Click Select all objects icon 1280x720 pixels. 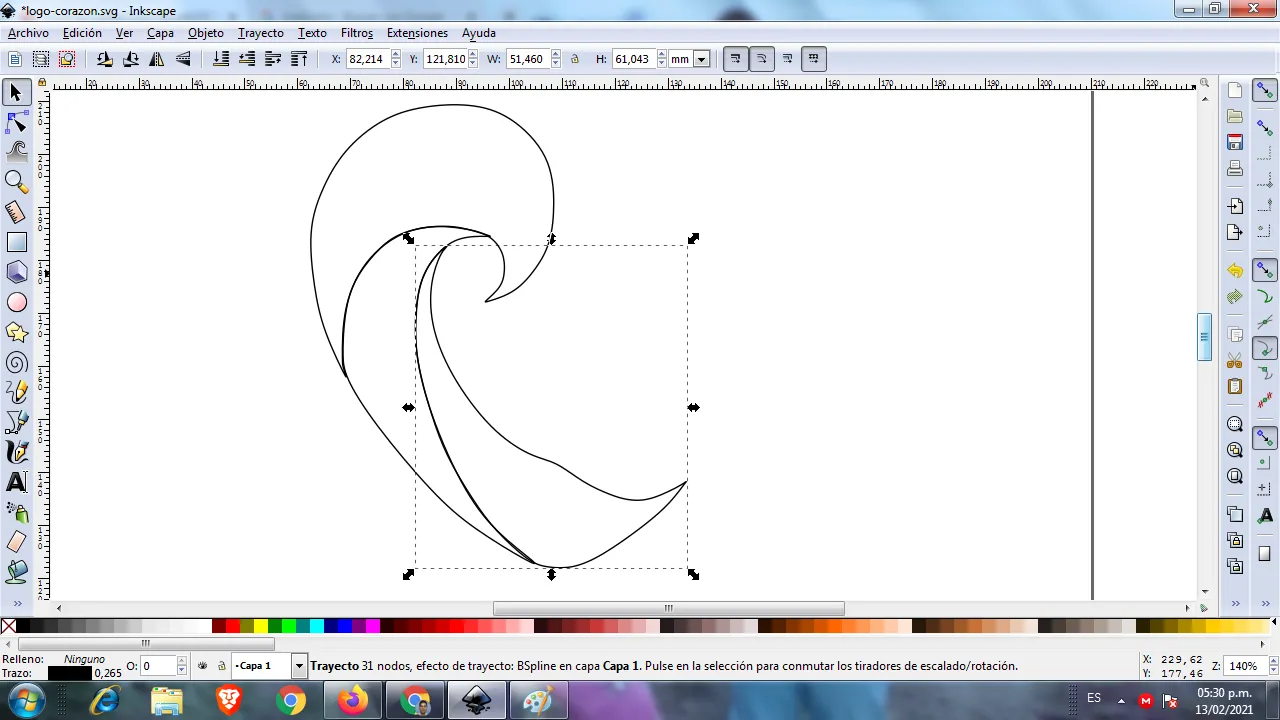pyautogui.click(x=15, y=59)
